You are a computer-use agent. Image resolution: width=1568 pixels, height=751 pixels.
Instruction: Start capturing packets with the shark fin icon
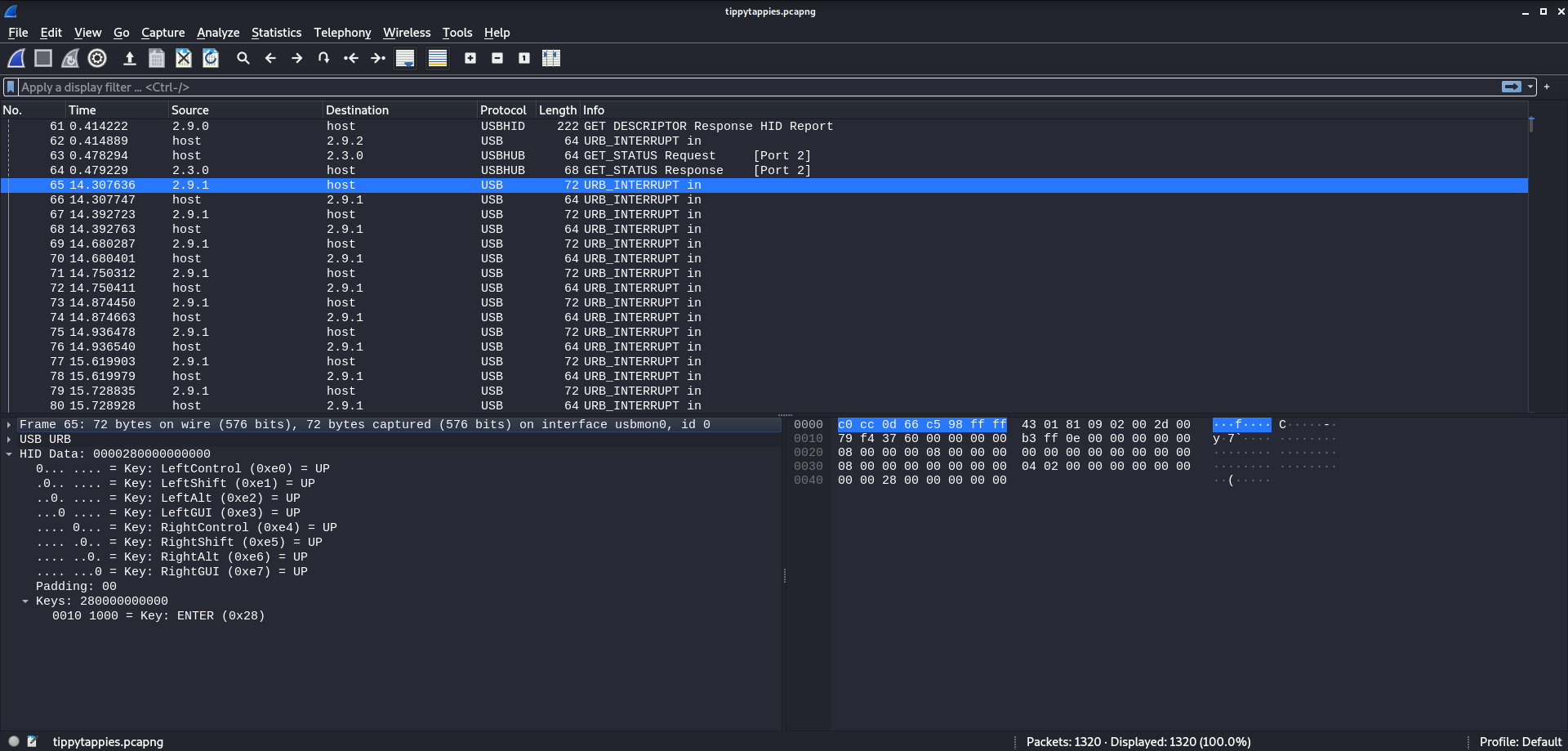click(x=16, y=58)
